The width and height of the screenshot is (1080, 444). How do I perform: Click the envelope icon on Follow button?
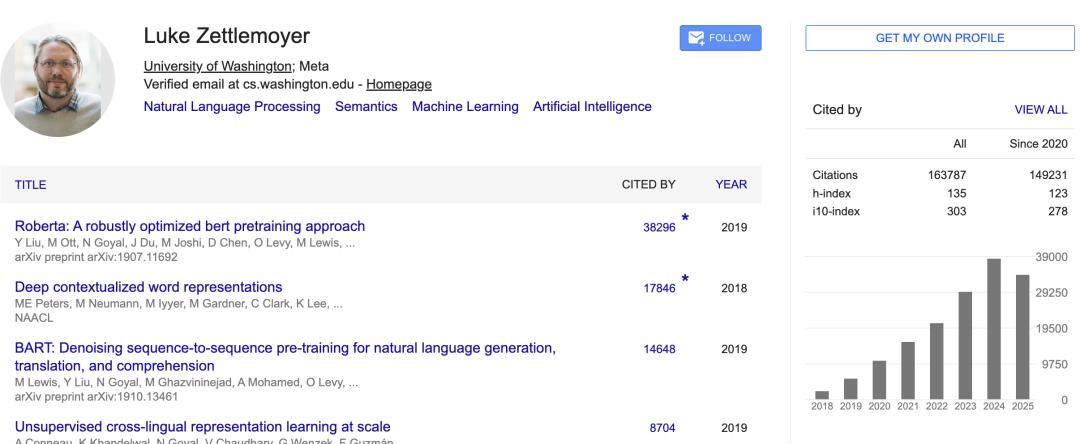[x=696, y=38]
